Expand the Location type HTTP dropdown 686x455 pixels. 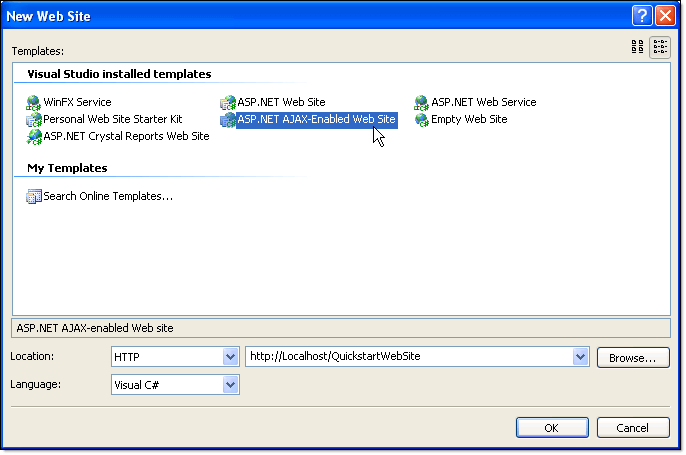[x=230, y=357]
